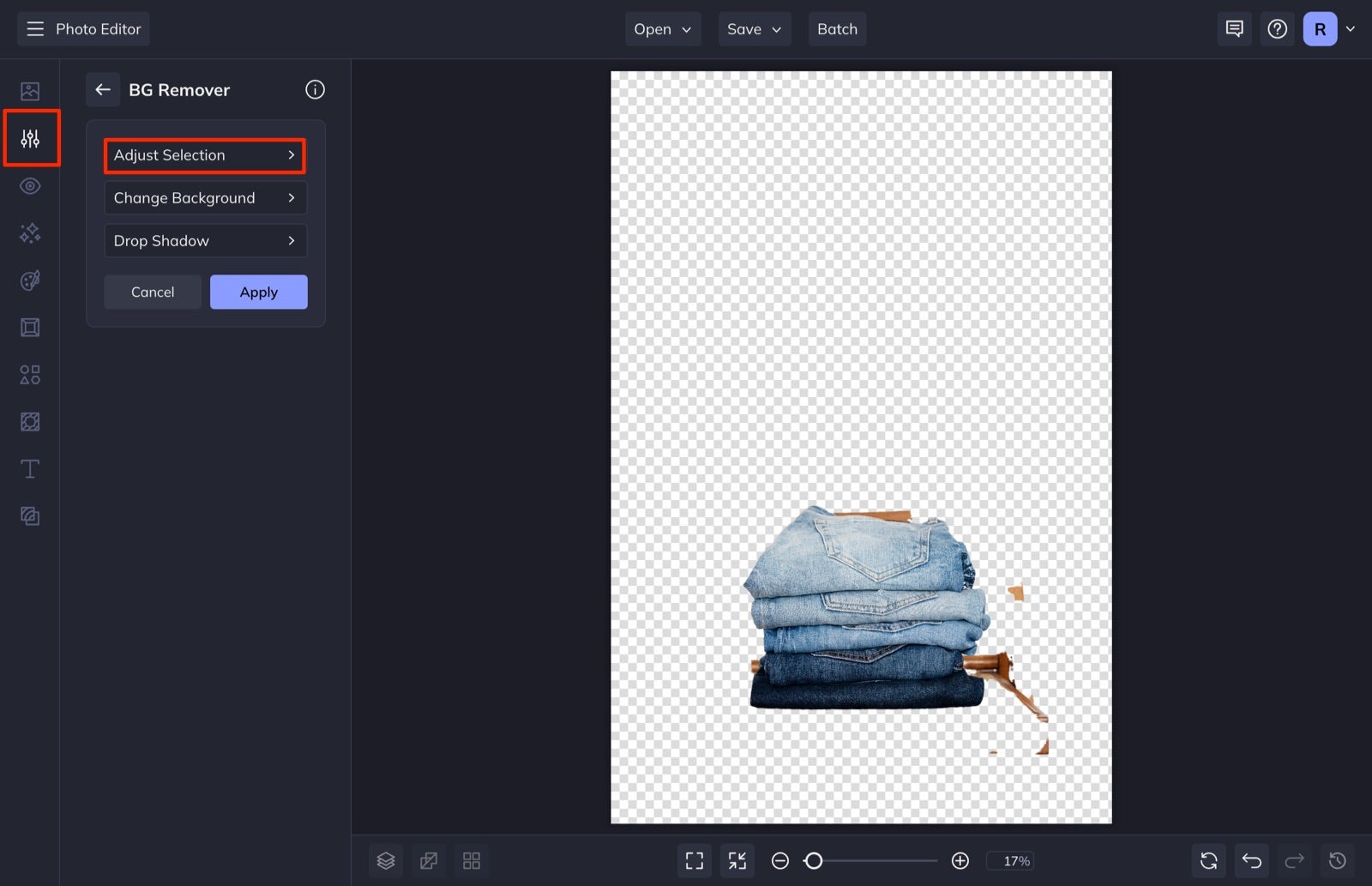Click the eye preview icon in sidebar
Image resolution: width=1372 pixels, height=886 pixels.
(31, 185)
